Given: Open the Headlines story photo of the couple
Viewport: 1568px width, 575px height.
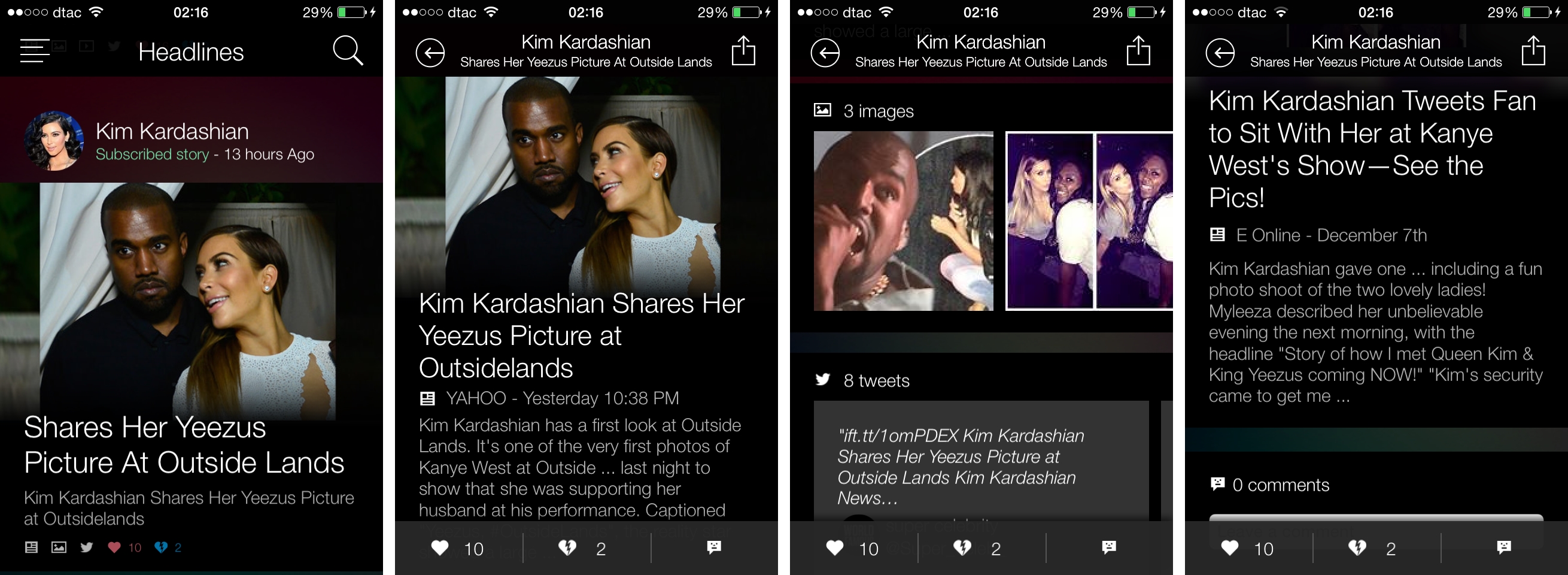Looking at the screenshot, I should 191,301.
